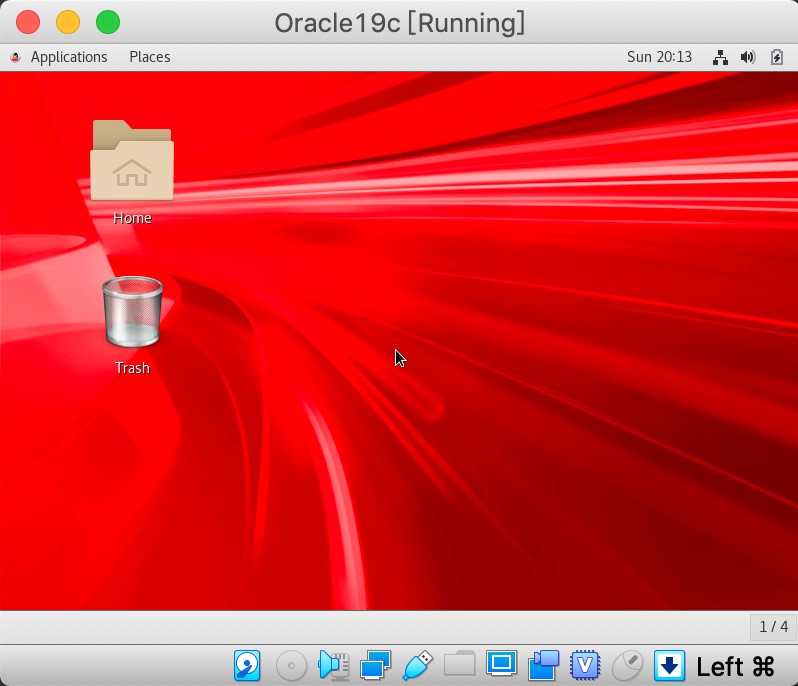
Task: Open the Applications menu
Action: [x=69, y=57]
